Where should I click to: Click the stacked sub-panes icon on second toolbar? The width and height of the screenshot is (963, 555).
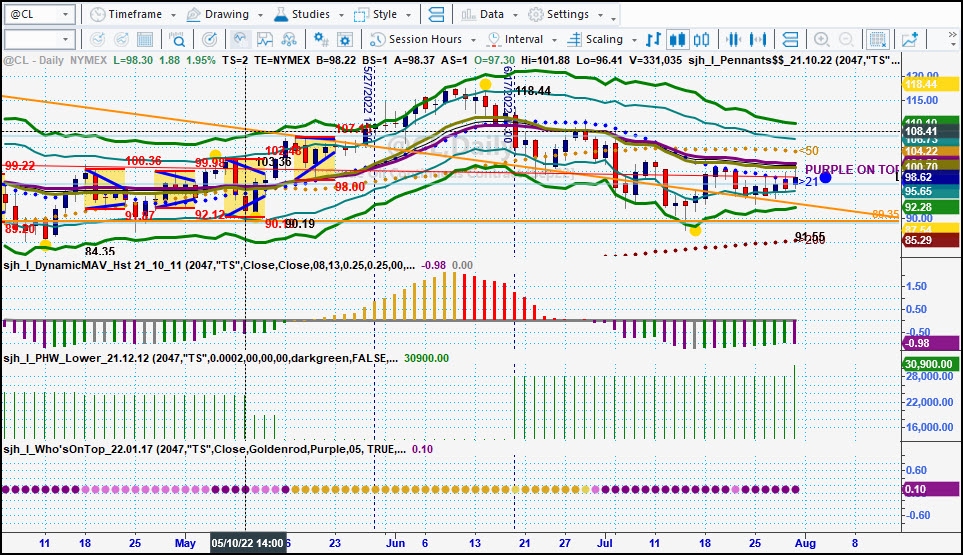point(790,39)
